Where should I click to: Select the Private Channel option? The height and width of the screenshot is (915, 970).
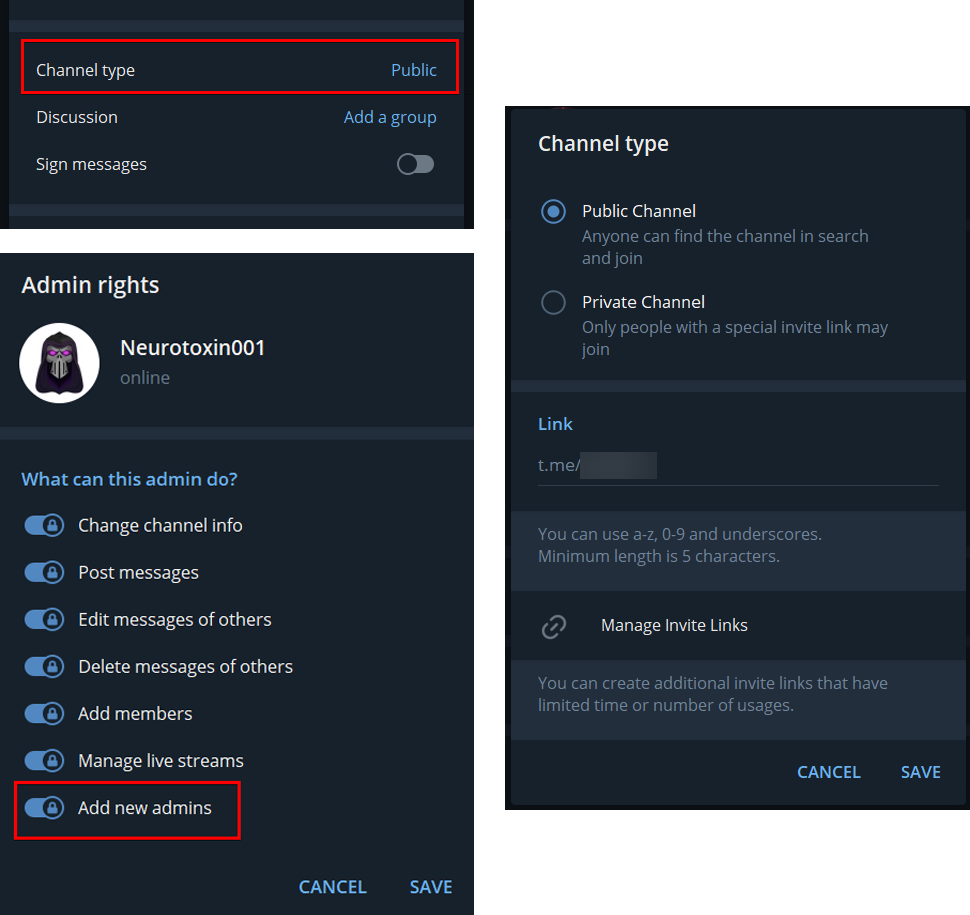553,302
